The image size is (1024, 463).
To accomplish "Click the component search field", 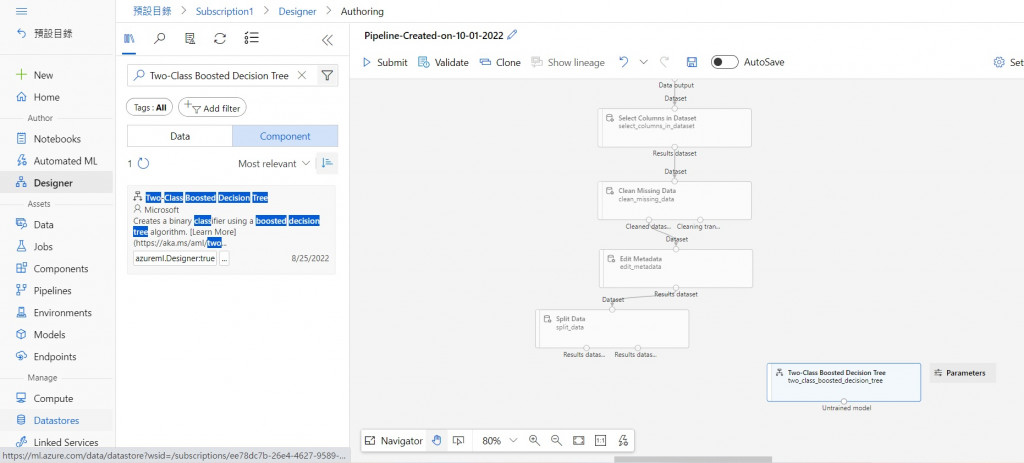I will (x=220, y=76).
